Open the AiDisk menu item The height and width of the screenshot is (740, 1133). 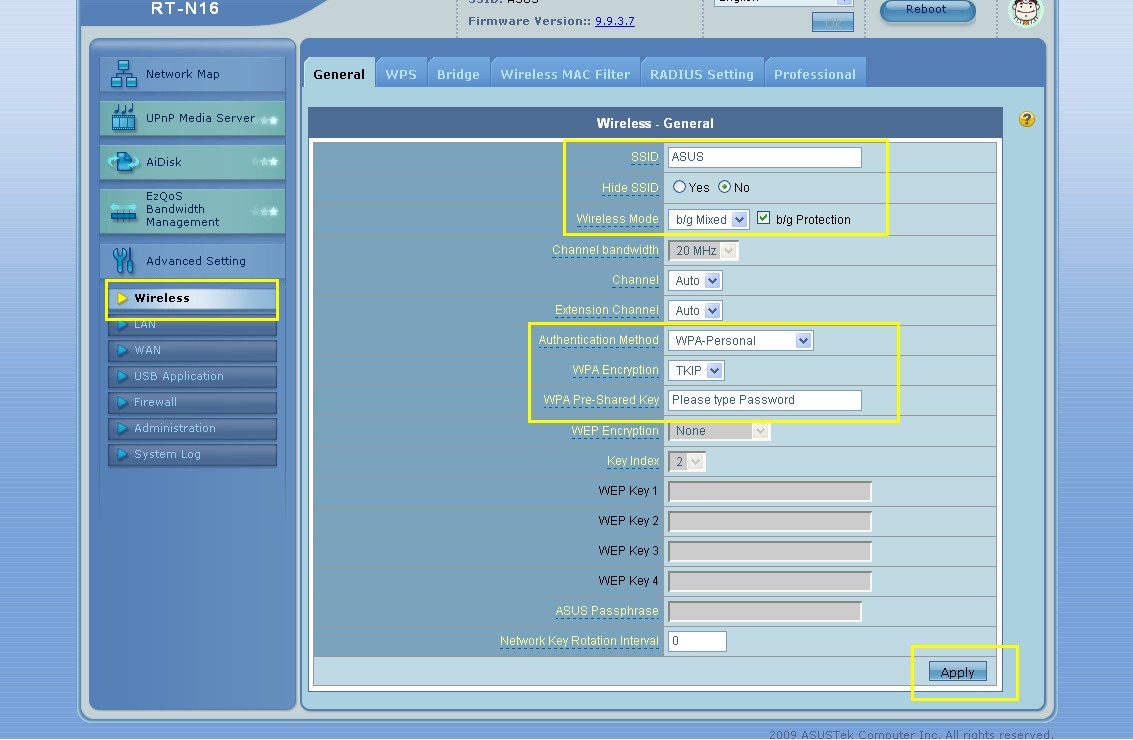tap(192, 161)
